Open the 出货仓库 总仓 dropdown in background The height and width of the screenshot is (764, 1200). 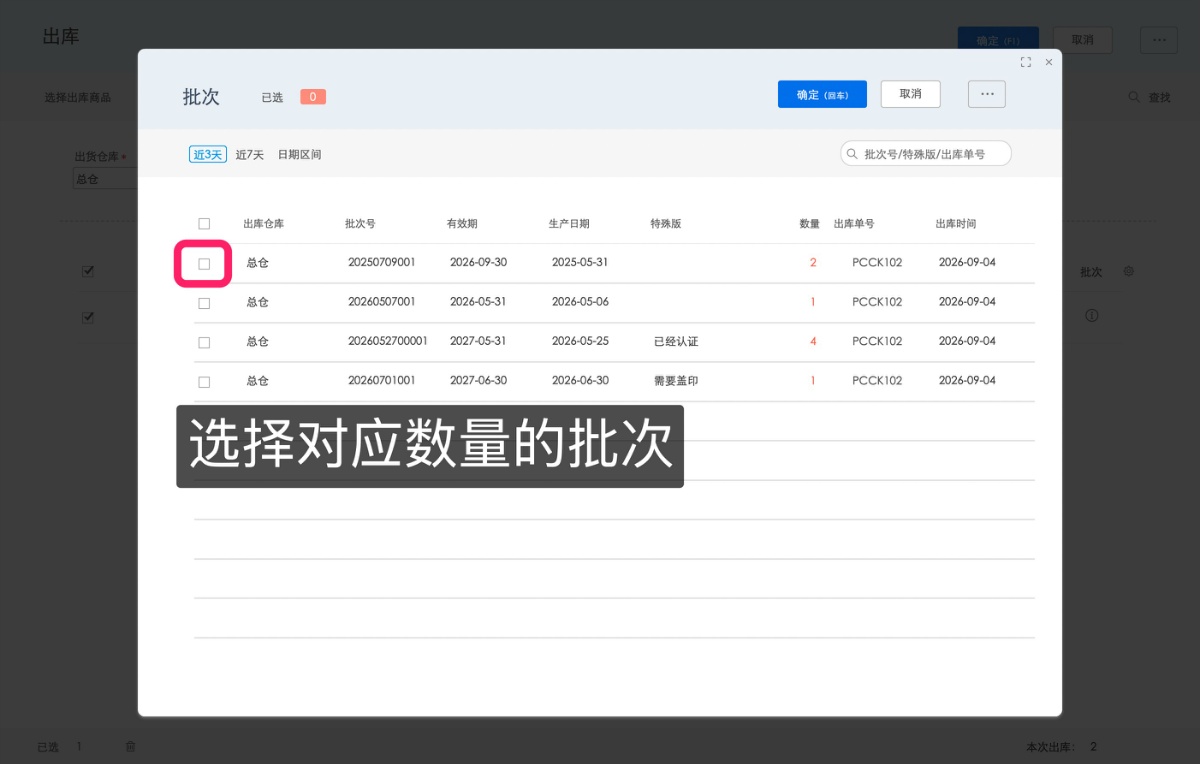coord(105,179)
